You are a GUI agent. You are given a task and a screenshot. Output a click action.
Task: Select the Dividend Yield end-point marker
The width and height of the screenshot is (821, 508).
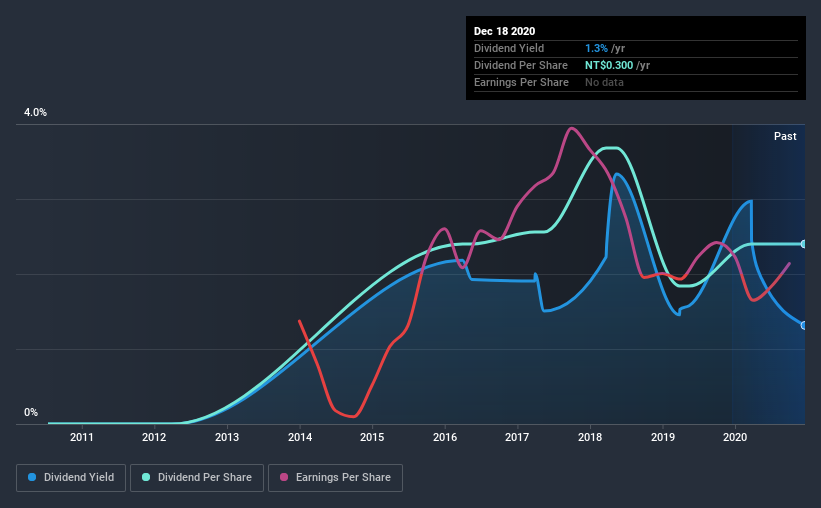[x=803, y=326]
